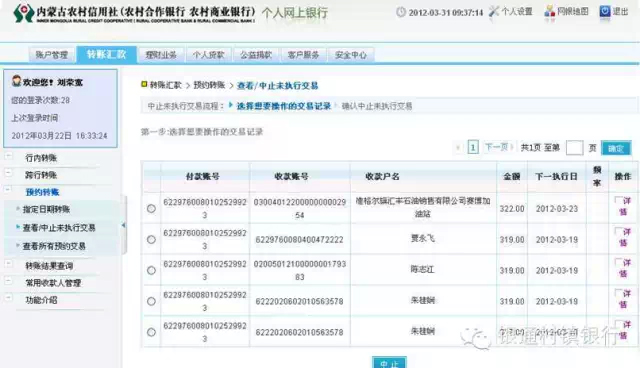Viewport: 640px width, 368px height.
Task: Open the 转账汇款 tab
Action: pyautogui.click(x=107, y=54)
